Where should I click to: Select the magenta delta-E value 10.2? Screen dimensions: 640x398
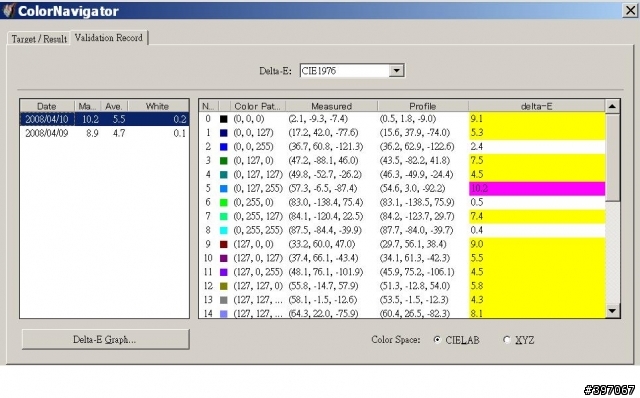click(x=537, y=189)
